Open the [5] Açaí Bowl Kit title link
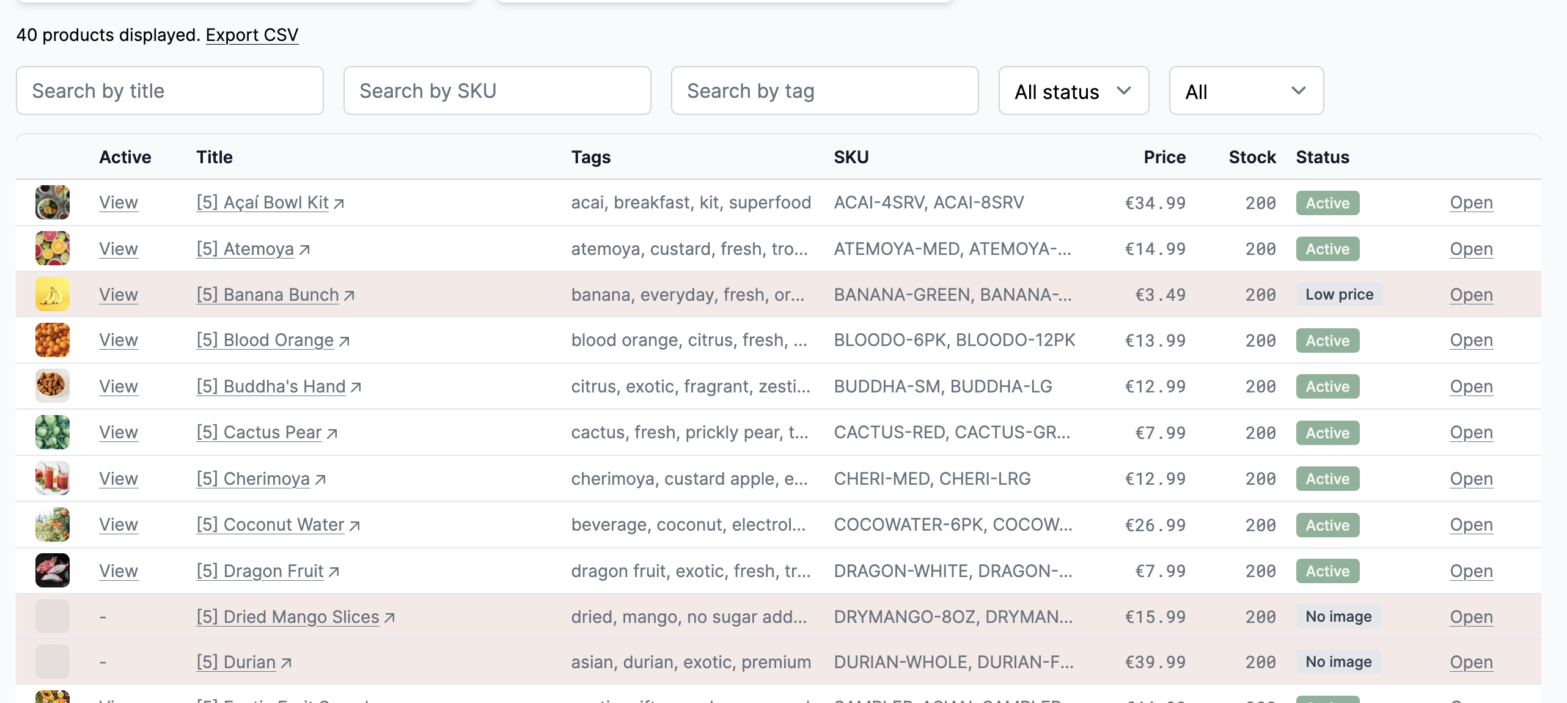 coord(270,203)
